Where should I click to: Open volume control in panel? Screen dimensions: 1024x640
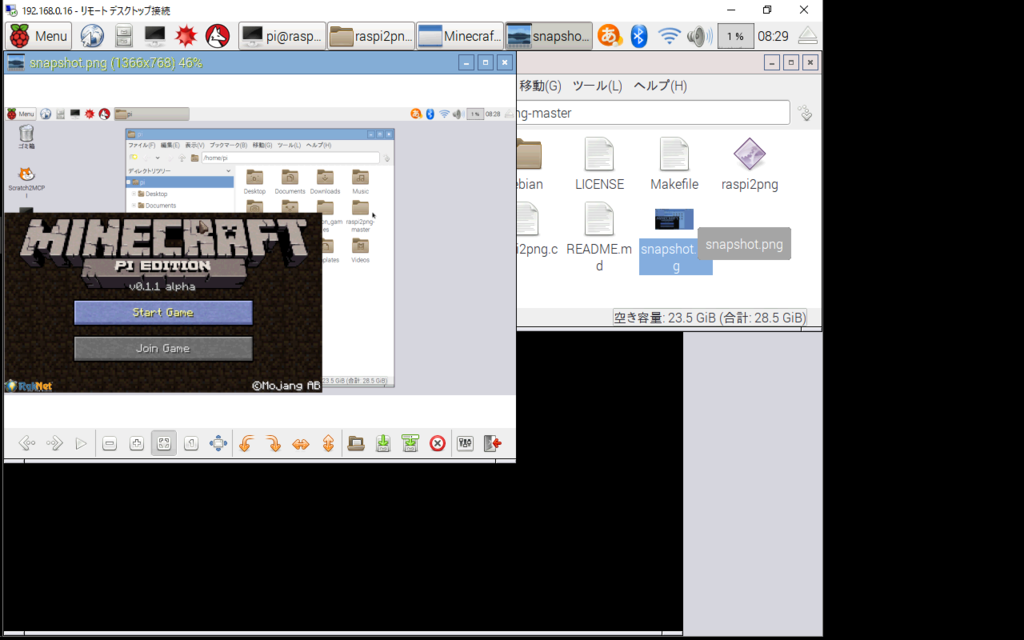click(x=699, y=36)
